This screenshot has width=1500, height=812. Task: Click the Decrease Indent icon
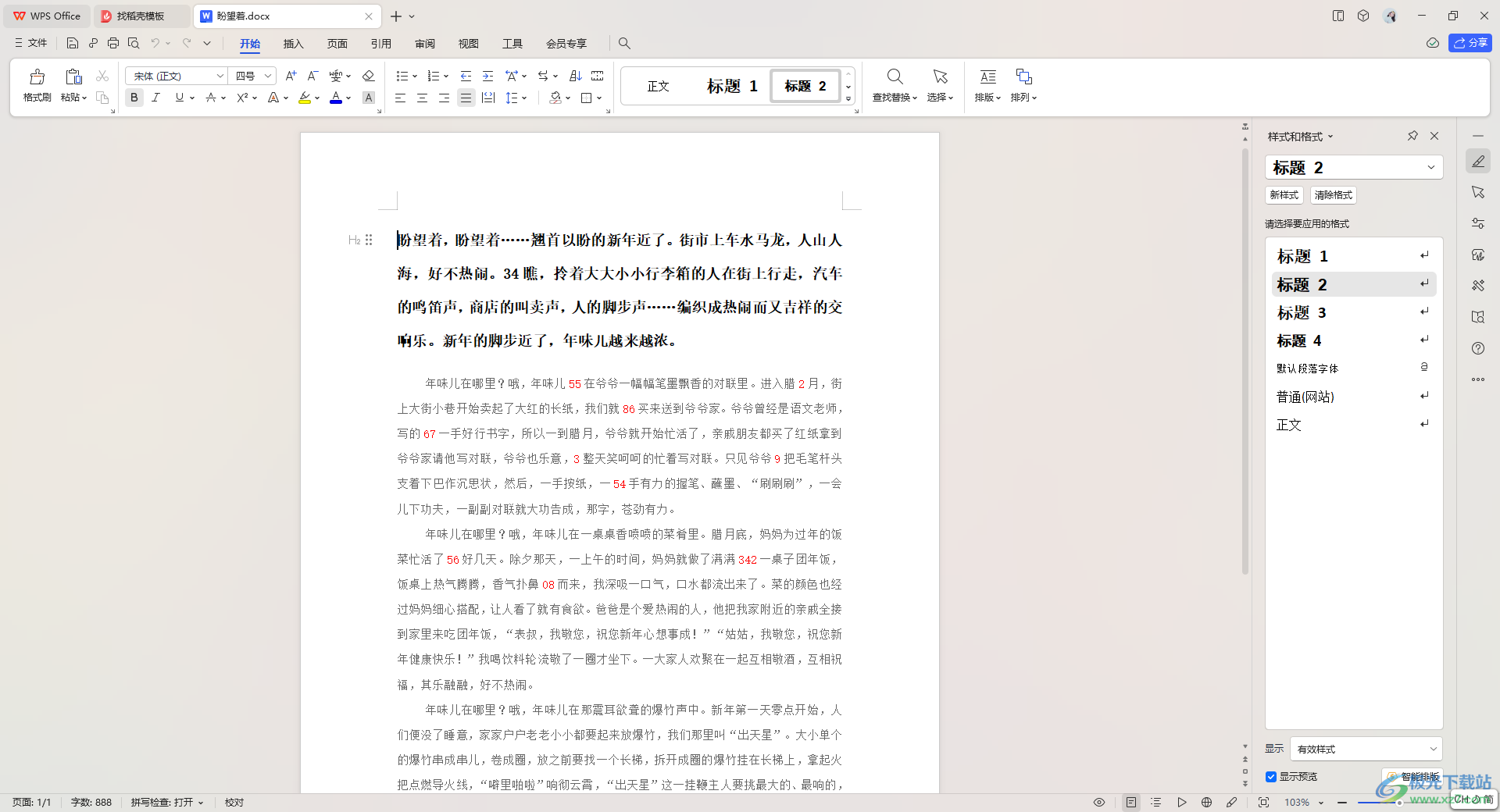tap(466, 76)
